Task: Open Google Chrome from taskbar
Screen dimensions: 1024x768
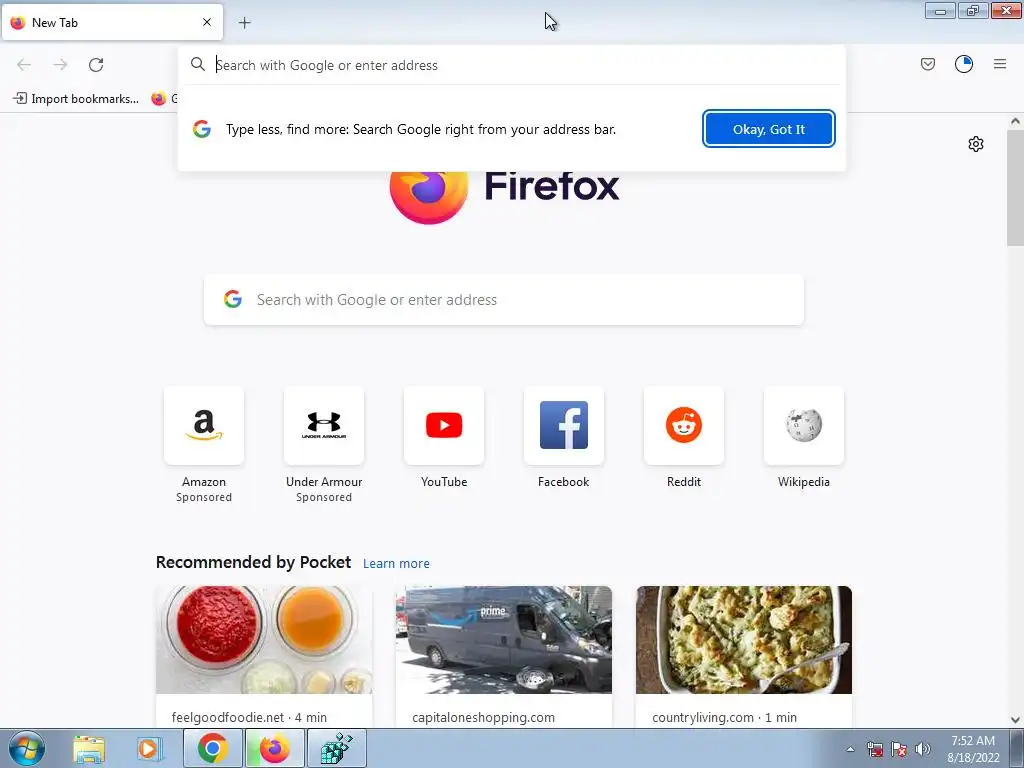Action: [x=212, y=748]
